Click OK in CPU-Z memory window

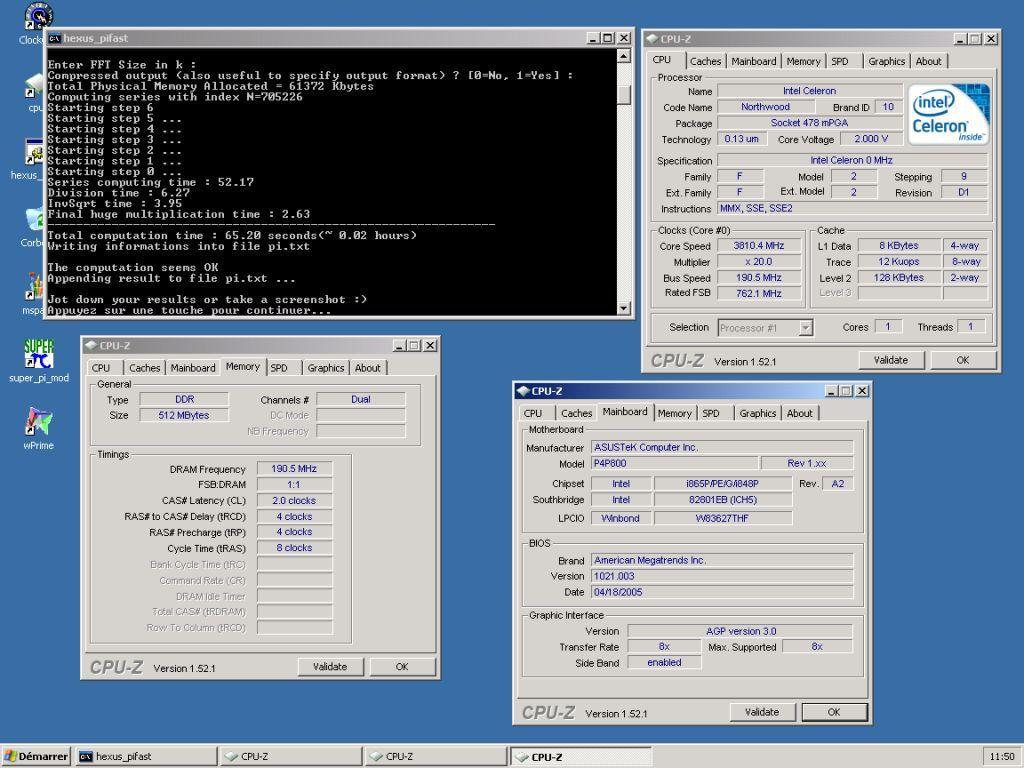click(x=402, y=667)
